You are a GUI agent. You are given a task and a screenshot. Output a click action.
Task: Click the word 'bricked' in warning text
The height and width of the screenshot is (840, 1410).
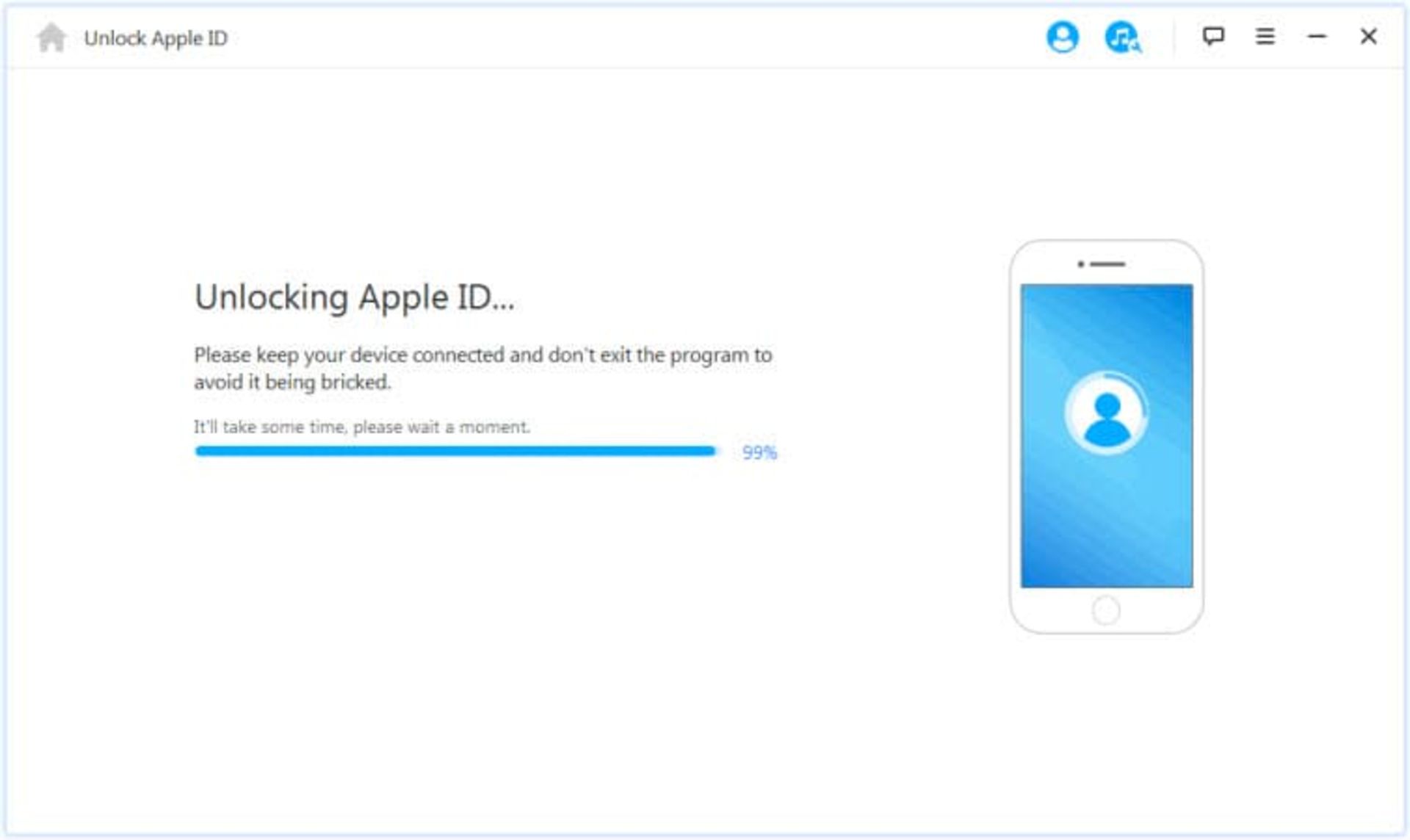[355, 383]
